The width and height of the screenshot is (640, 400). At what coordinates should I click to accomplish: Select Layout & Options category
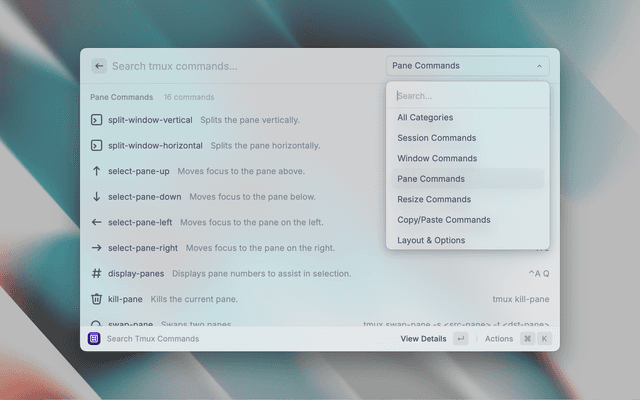[x=430, y=240]
